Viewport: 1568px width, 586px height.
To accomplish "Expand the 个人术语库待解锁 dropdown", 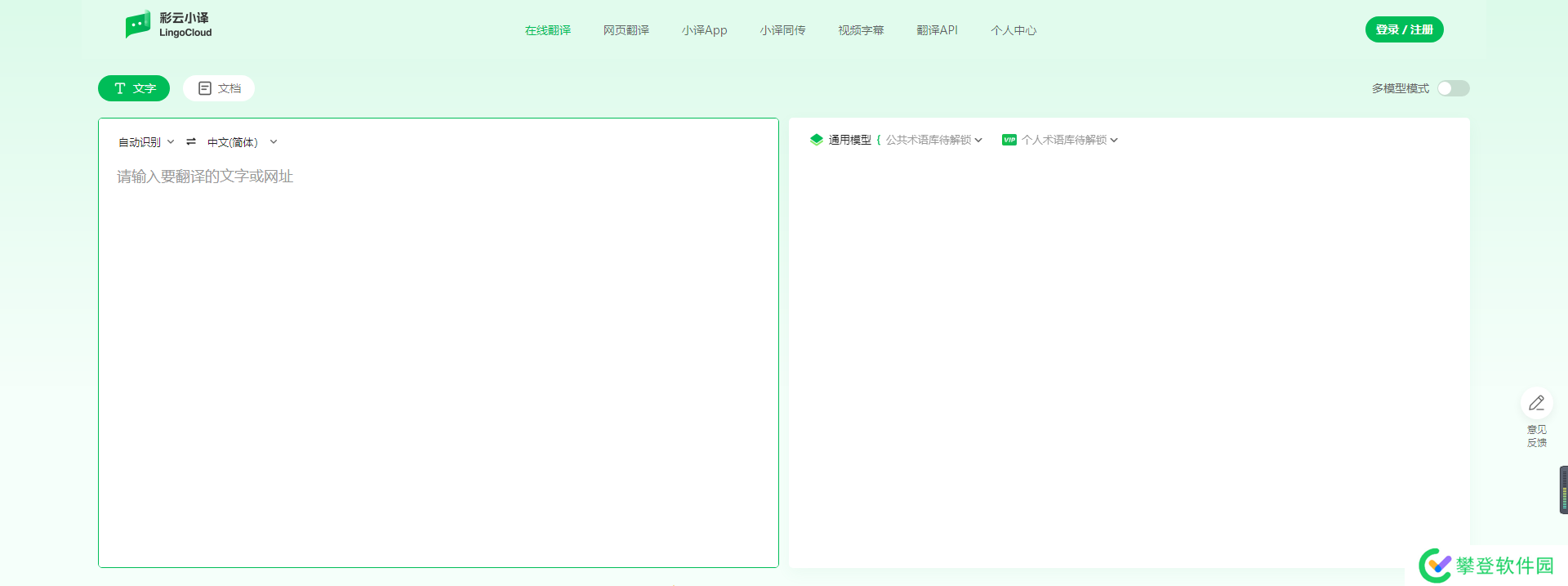I will point(1069,140).
